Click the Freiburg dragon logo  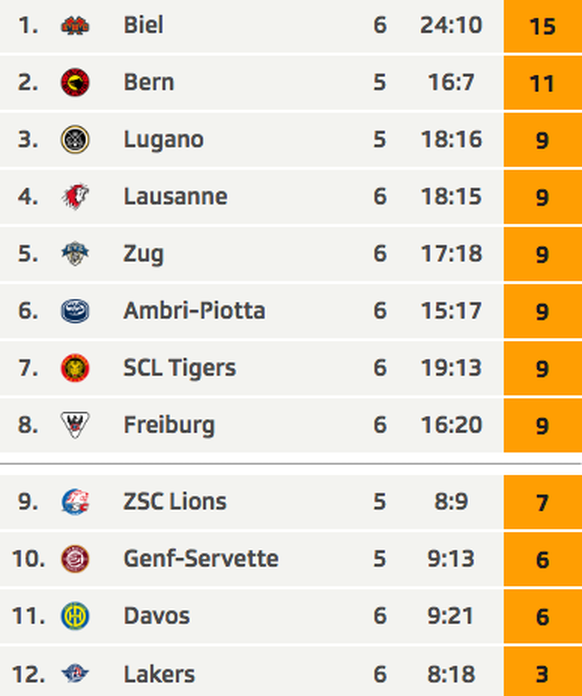pos(75,425)
